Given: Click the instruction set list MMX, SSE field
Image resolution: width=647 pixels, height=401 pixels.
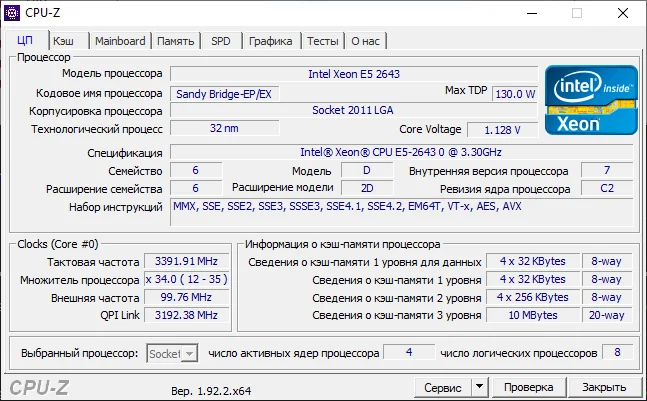Looking at the screenshot, I should click(401, 212).
